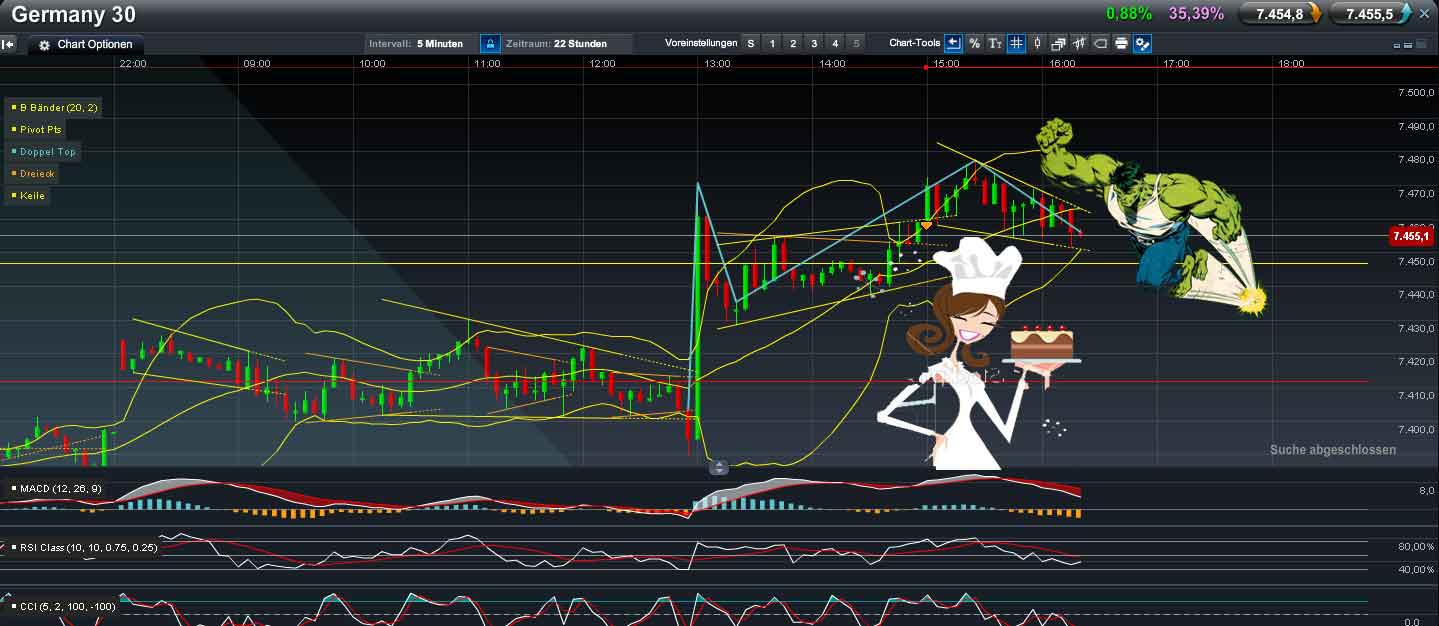Click the Germany 30 title
The image size is (1439, 626).
pos(73,15)
